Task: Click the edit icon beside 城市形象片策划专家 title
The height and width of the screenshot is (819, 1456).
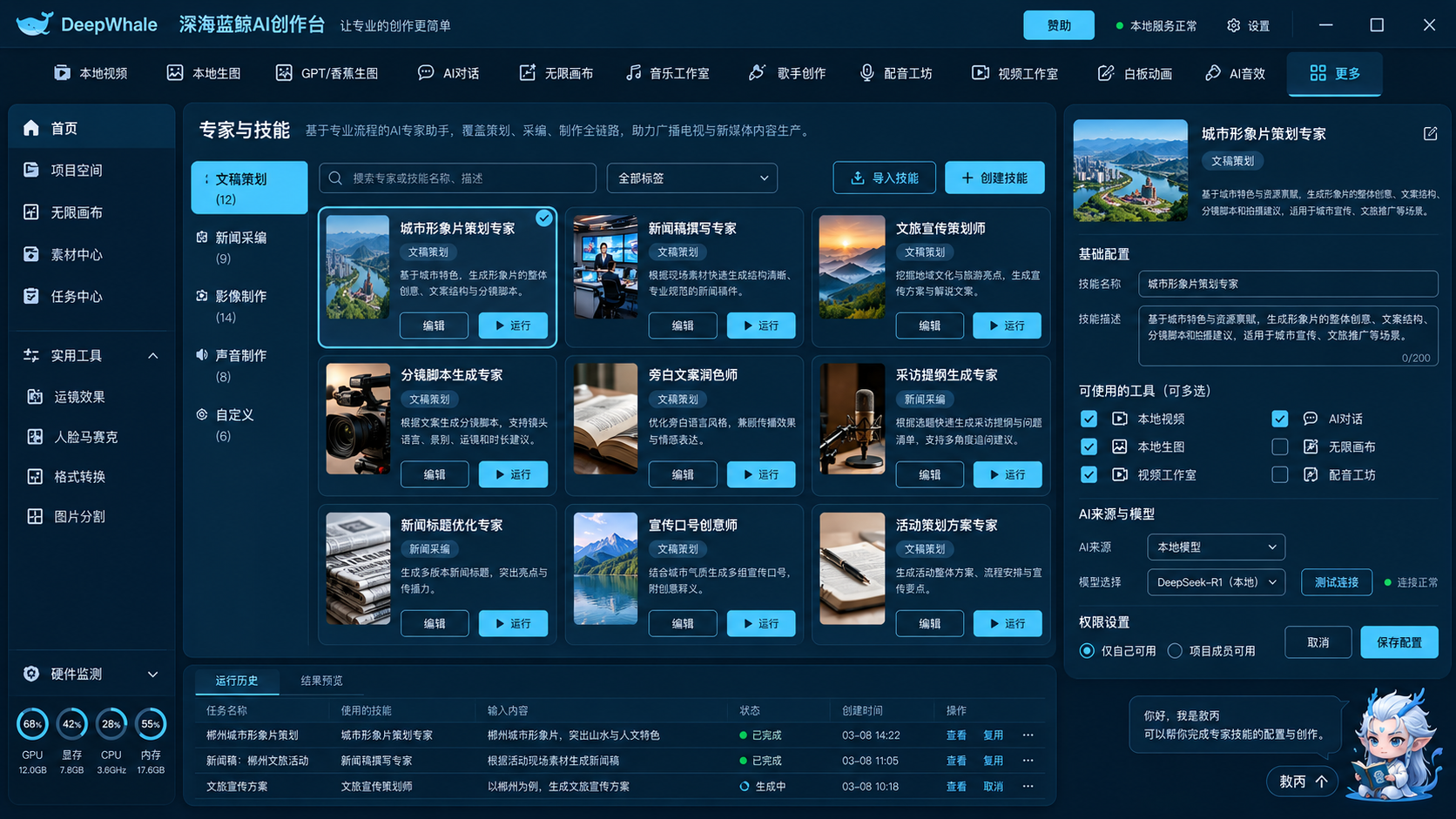Action: point(1430,134)
